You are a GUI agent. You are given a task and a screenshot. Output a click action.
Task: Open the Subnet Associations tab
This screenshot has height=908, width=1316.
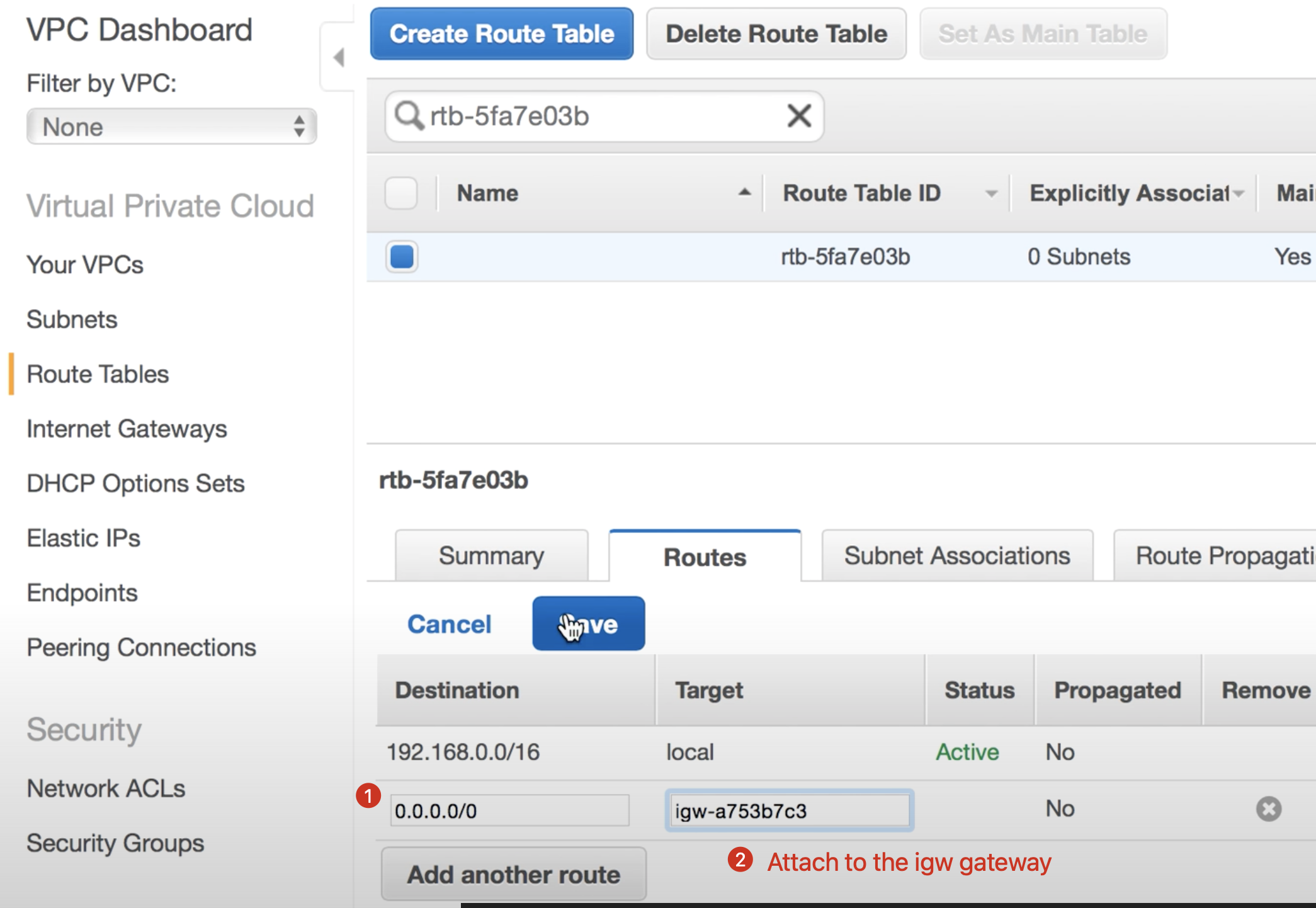957,555
